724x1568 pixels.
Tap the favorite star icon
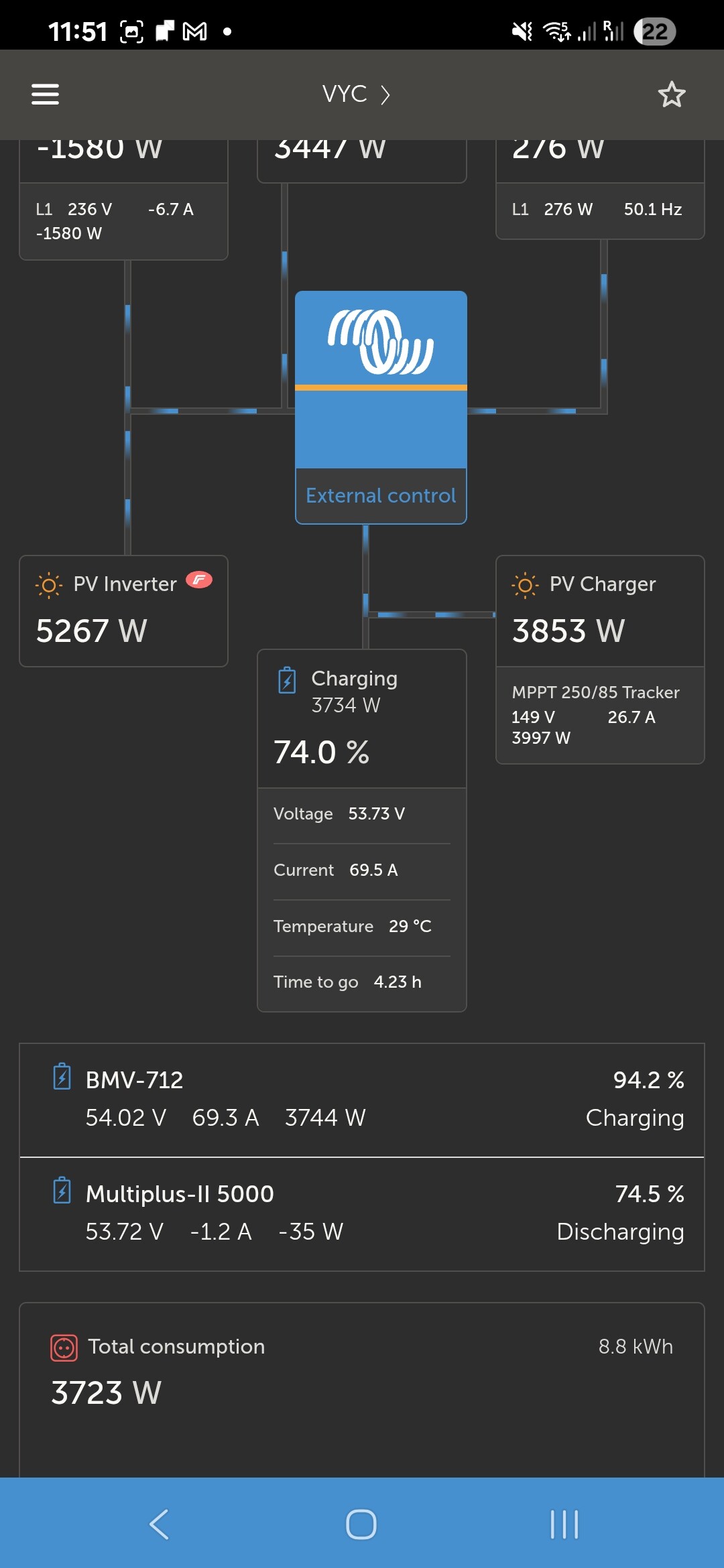click(x=671, y=94)
